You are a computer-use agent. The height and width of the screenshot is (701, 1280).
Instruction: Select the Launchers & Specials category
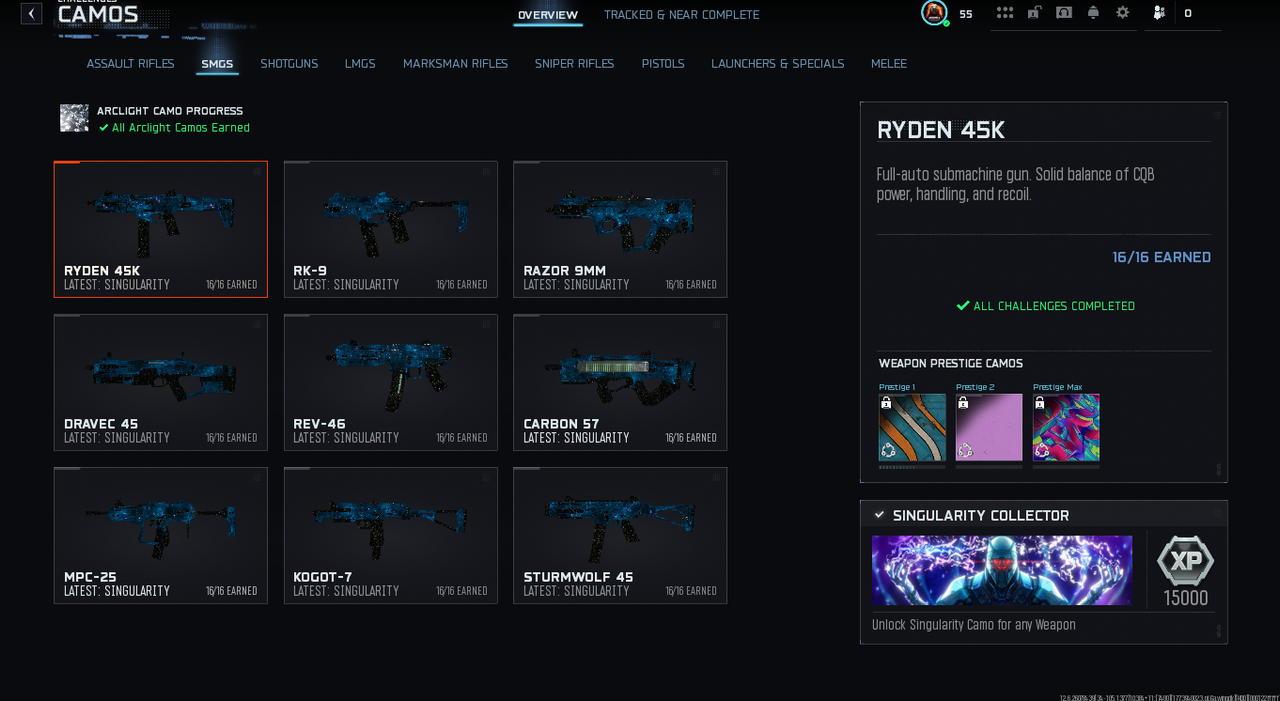click(x=778, y=63)
